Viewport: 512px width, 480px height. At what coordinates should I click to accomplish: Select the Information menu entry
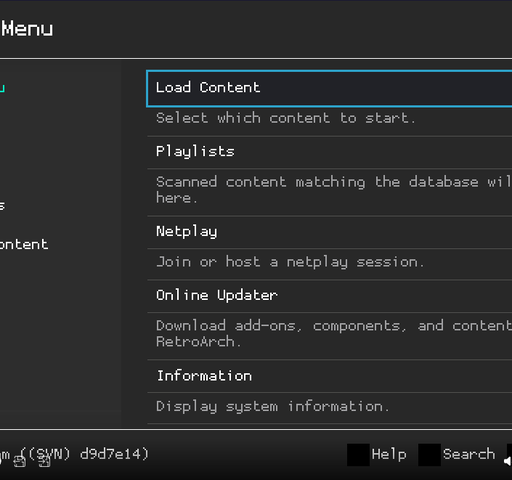click(329, 376)
